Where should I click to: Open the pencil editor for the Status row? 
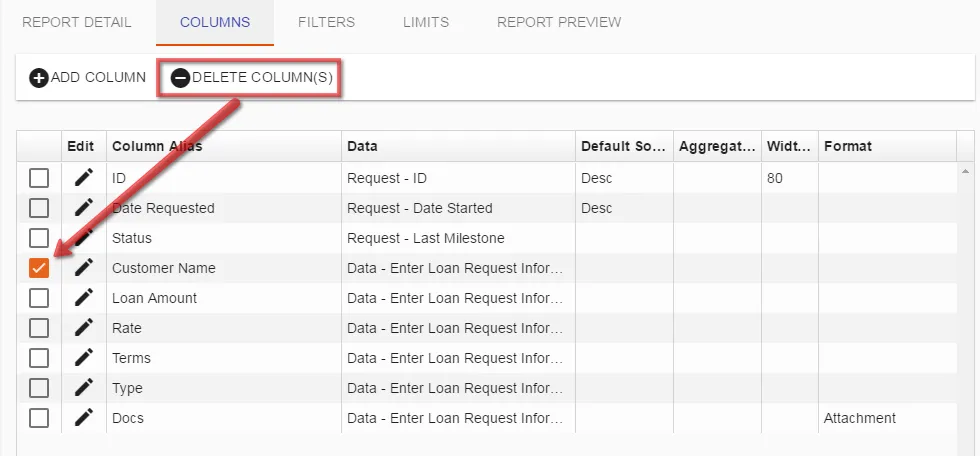(x=83, y=238)
